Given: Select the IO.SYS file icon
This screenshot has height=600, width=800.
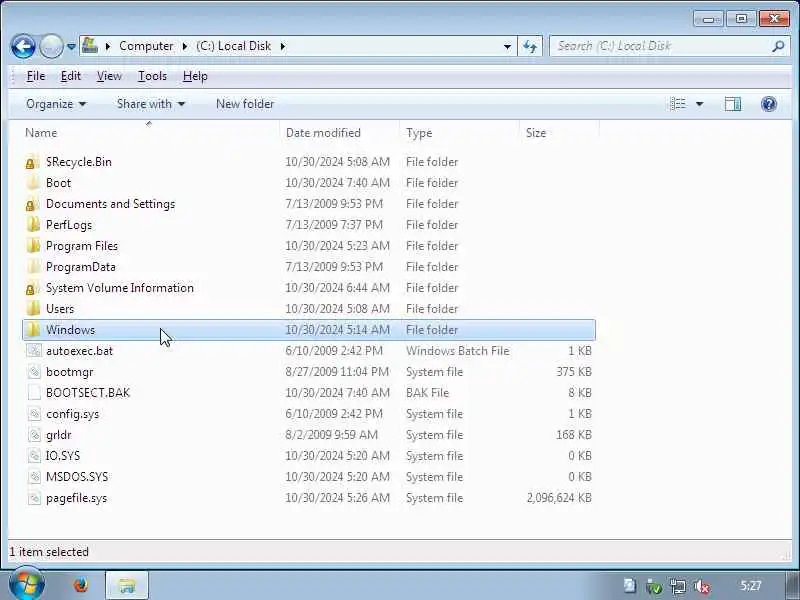Looking at the screenshot, I should tap(34, 456).
